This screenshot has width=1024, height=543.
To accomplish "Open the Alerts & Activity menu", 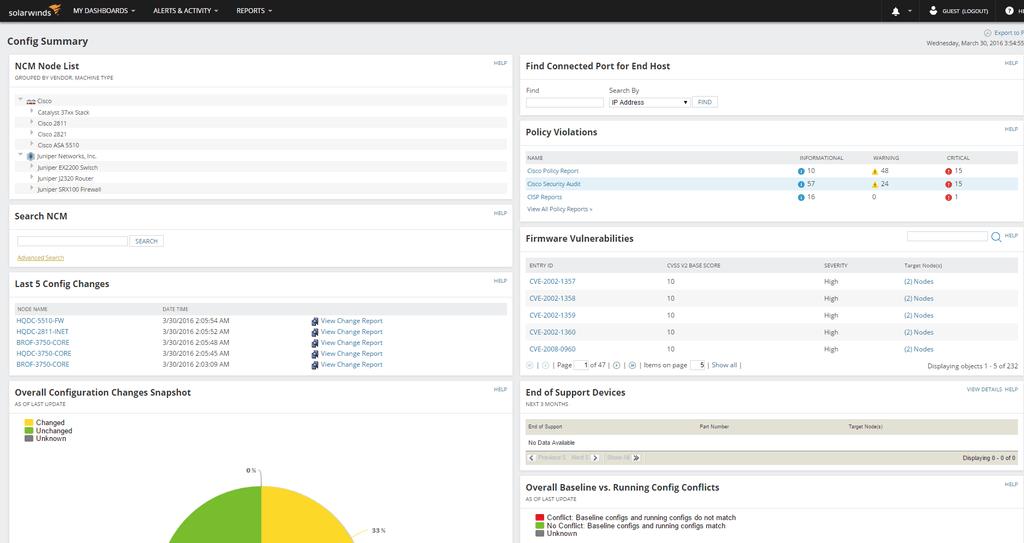I will [x=185, y=10].
